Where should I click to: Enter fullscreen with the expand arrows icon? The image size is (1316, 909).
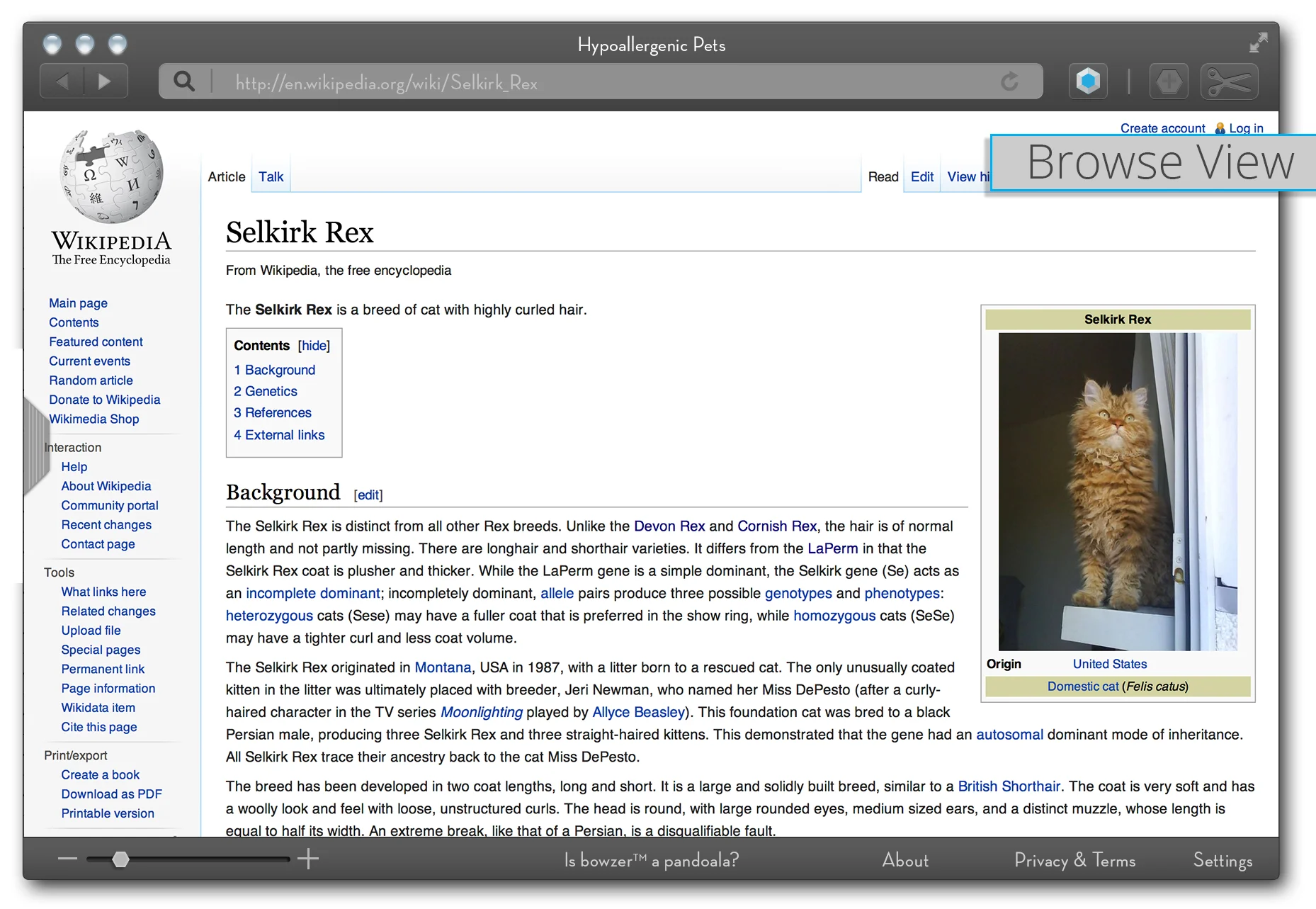click(x=1260, y=43)
